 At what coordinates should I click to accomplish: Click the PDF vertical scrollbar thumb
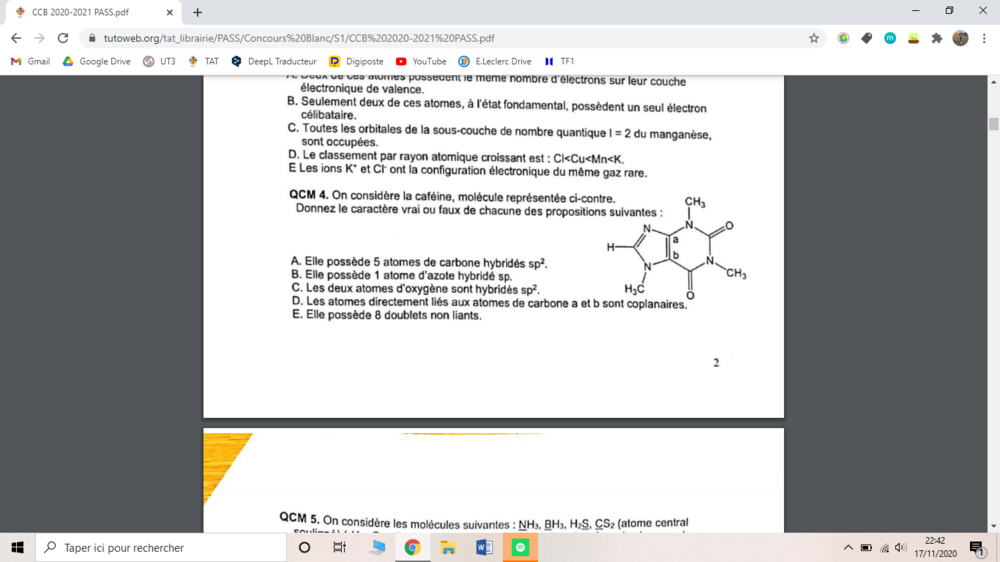point(993,124)
